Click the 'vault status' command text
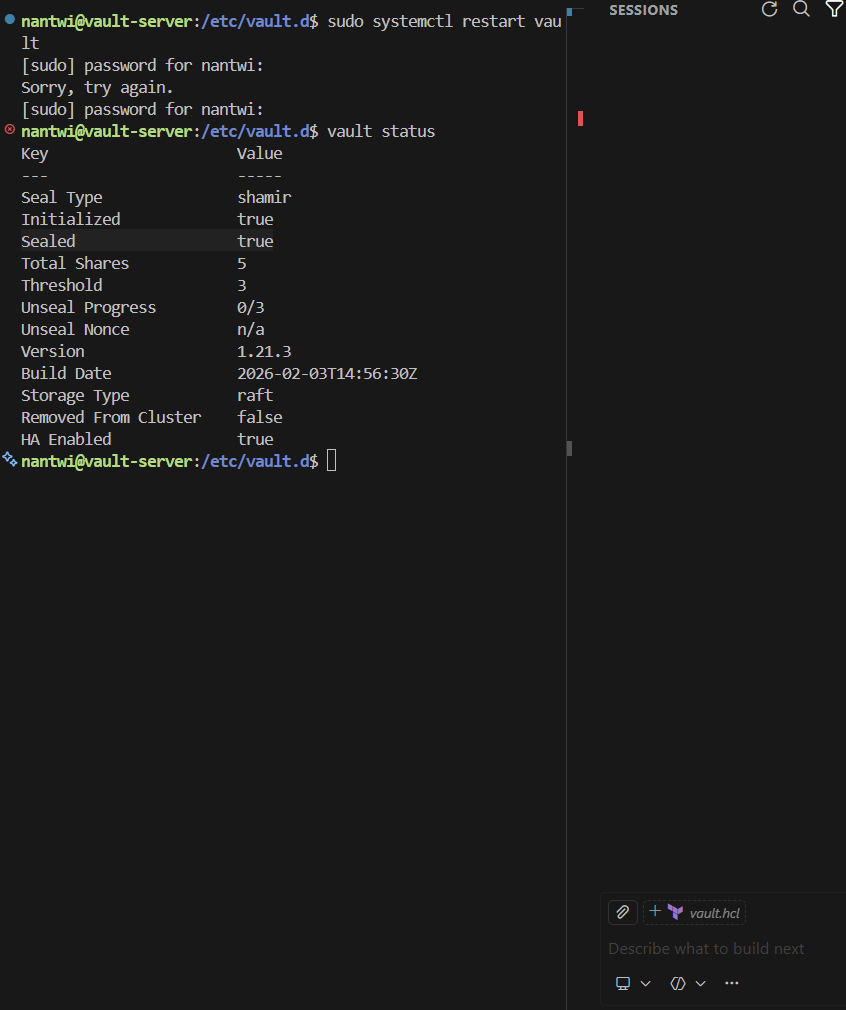 [x=381, y=131]
